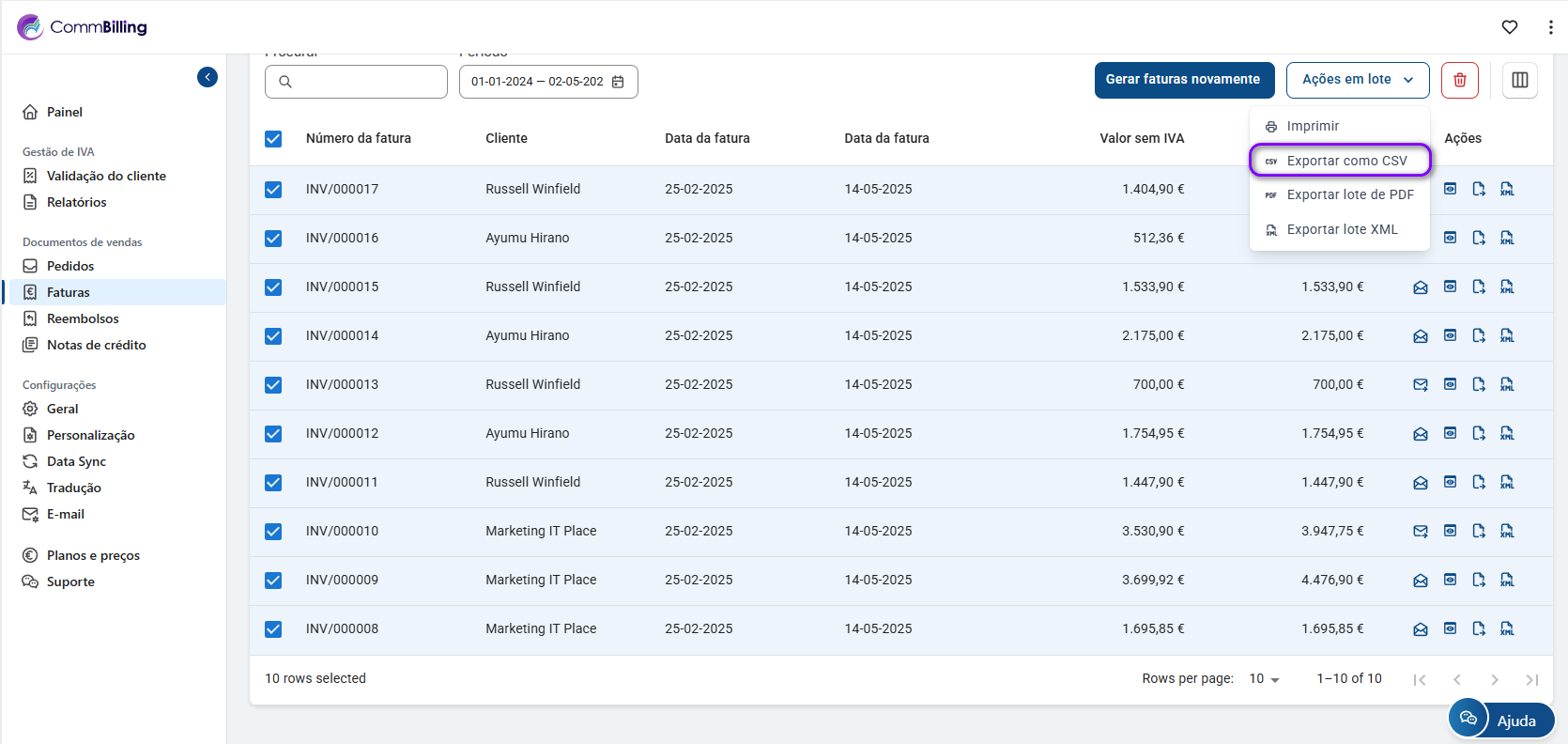Open the column layout settings icon
The width and height of the screenshot is (1568, 744).
(1519, 80)
